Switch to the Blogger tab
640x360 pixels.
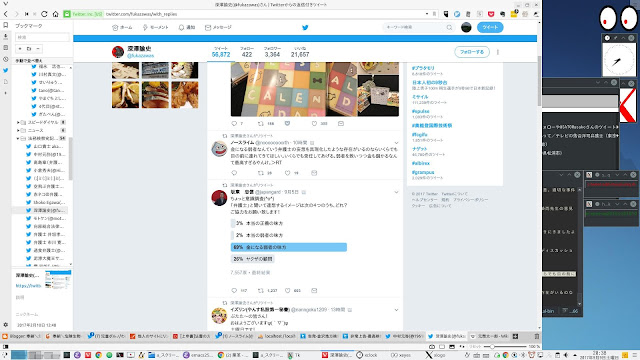pos(22,336)
